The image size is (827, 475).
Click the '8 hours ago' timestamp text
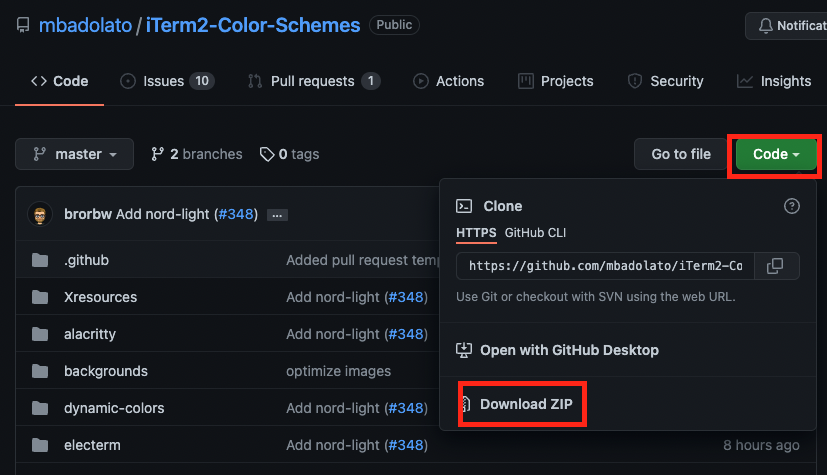tap(761, 445)
